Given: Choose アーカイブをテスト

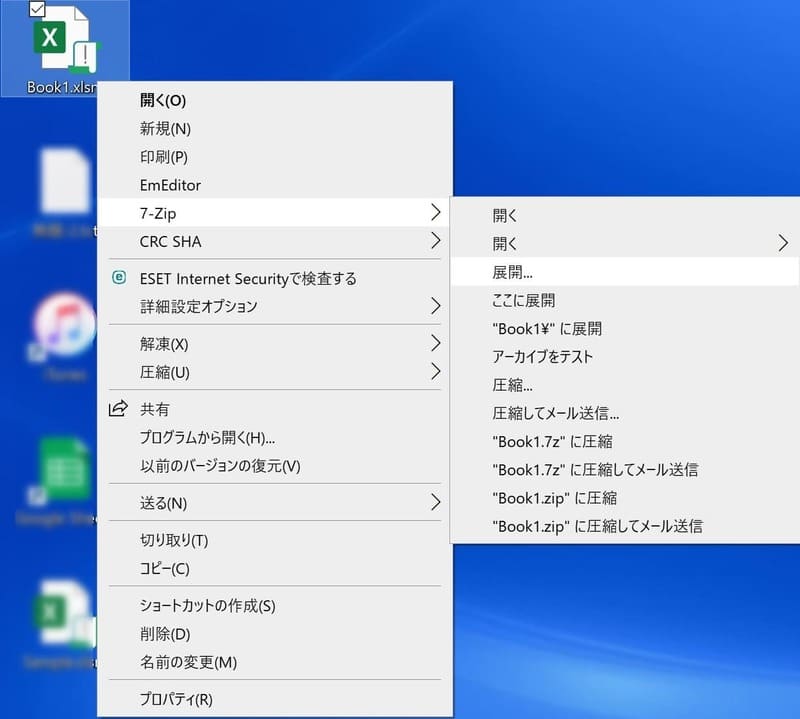Looking at the screenshot, I should click(625, 356).
